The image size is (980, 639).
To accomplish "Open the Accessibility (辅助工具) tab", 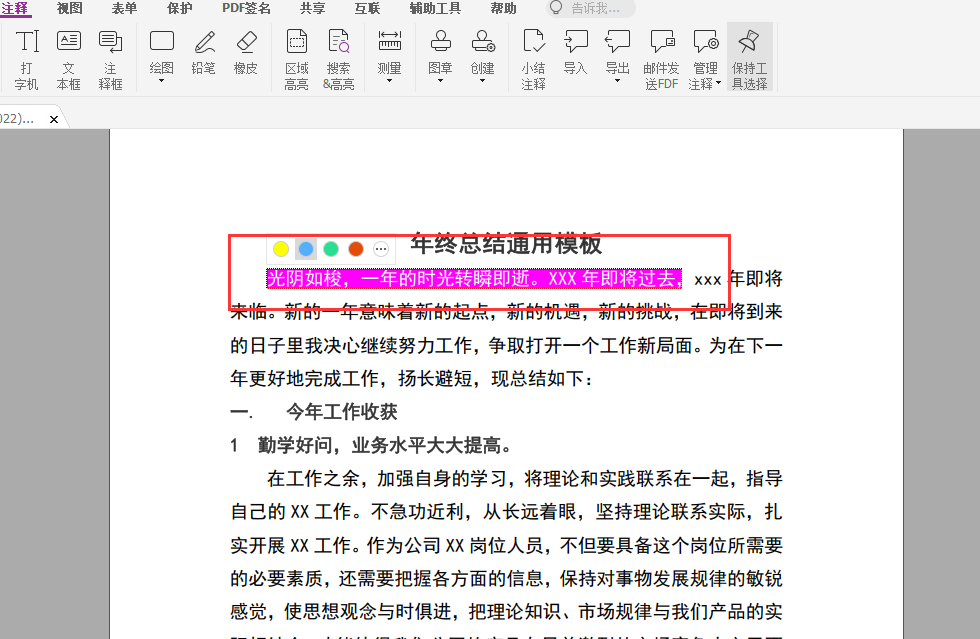I will (435, 8).
